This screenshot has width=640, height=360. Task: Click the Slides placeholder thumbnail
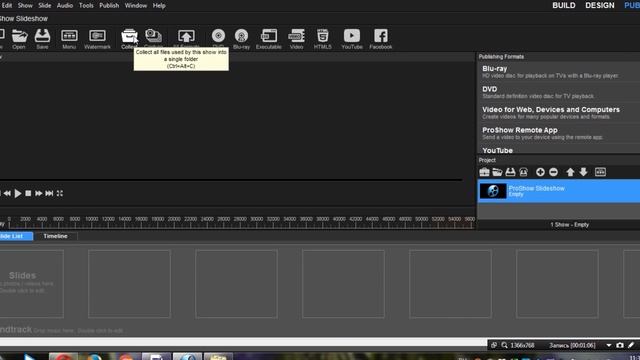31,284
